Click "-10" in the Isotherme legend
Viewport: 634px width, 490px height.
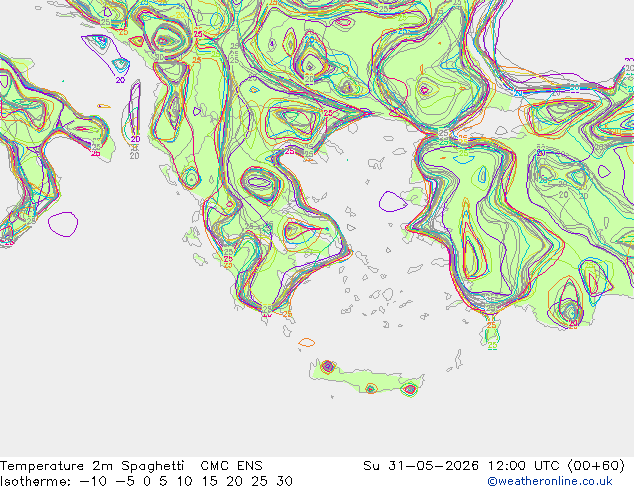(94, 482)
